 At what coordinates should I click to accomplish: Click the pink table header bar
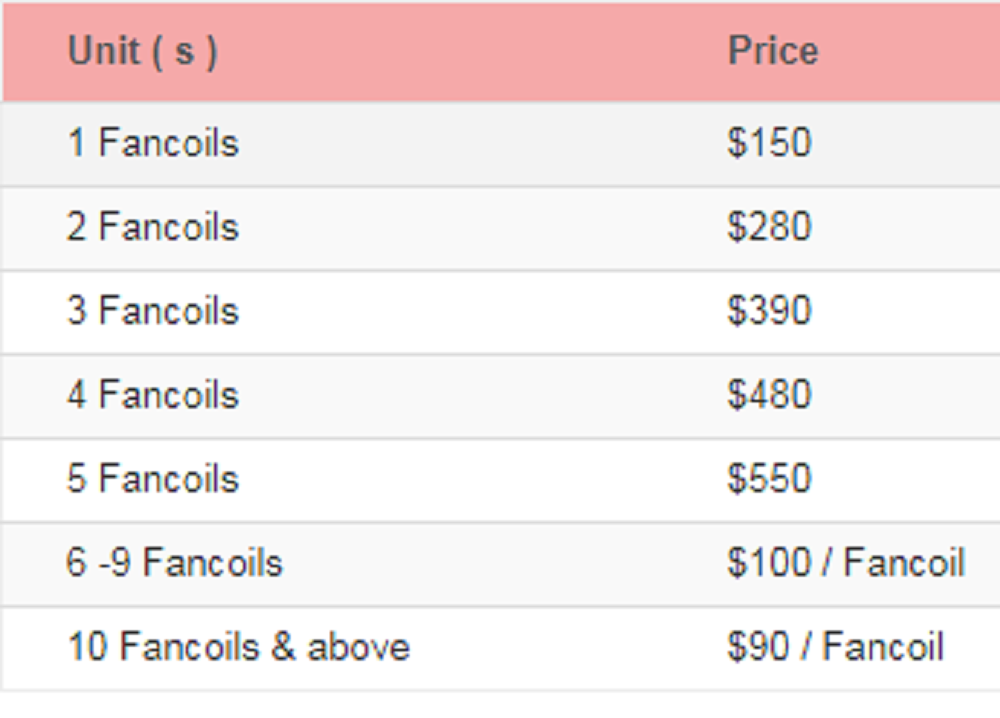click(501, 51)
